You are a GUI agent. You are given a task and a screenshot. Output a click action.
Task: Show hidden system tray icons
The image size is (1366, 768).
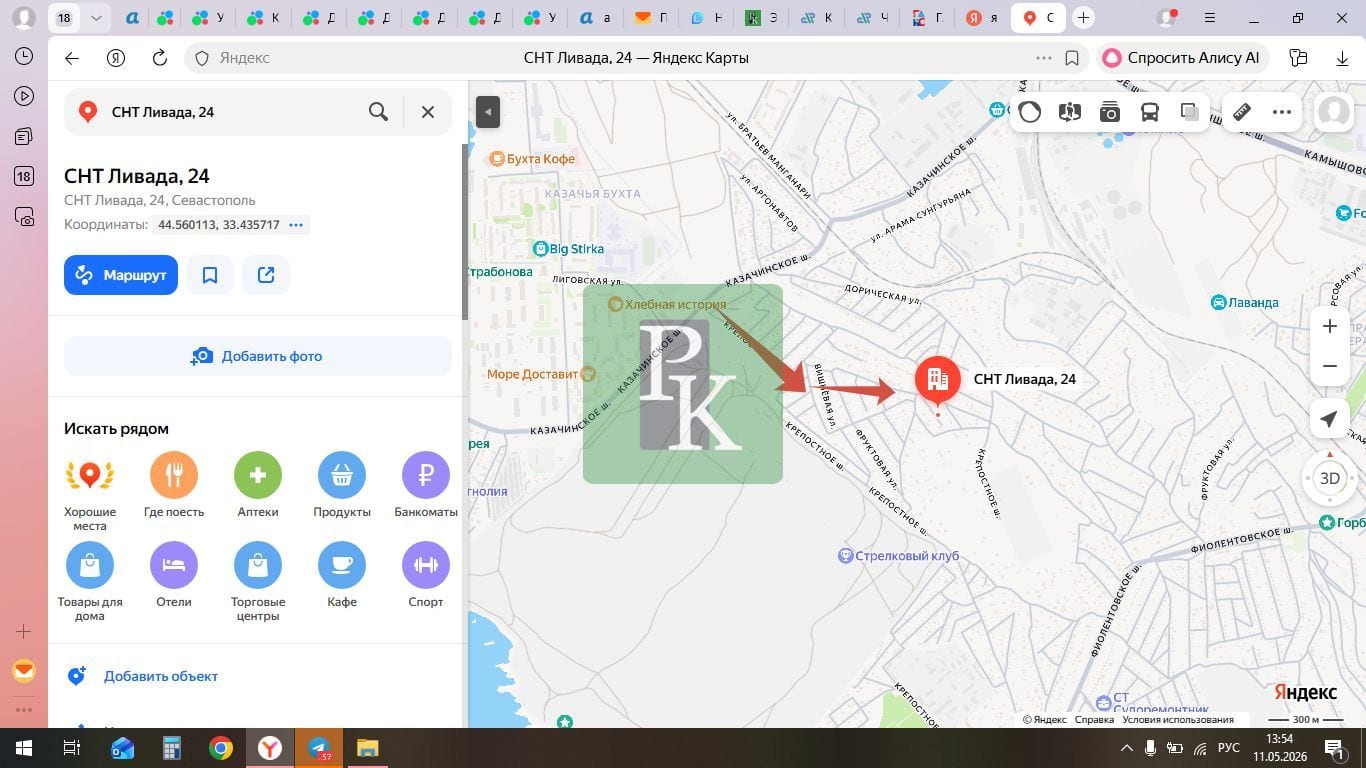point(1127,748)
